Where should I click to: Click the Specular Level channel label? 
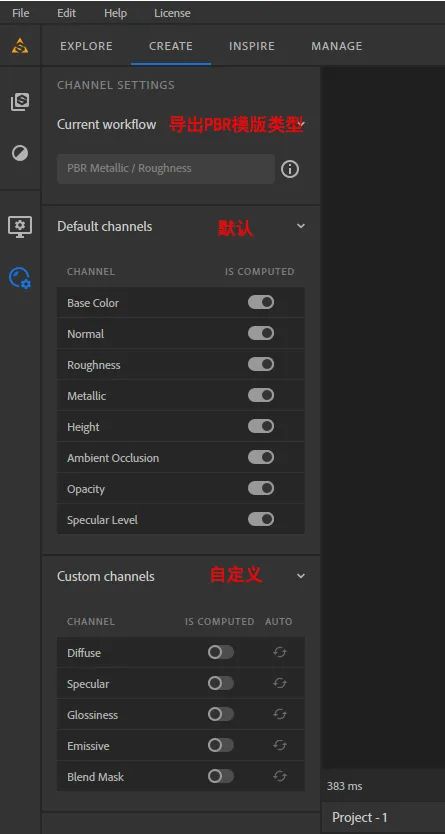pos(103,520)
